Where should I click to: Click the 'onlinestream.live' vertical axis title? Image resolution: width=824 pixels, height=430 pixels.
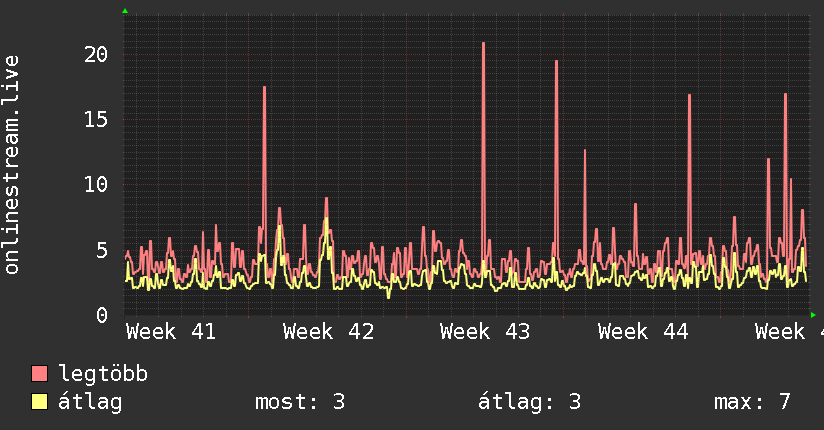coord(11,165)
